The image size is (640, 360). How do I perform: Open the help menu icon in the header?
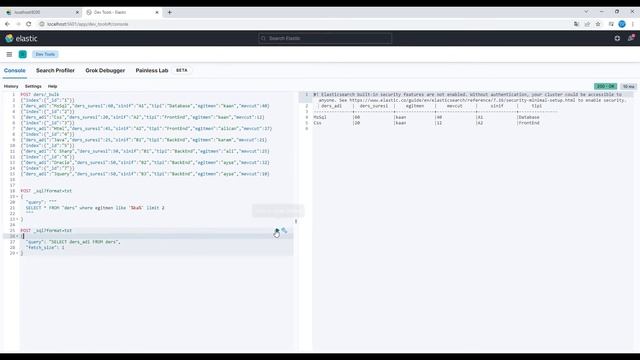point(617,38)
